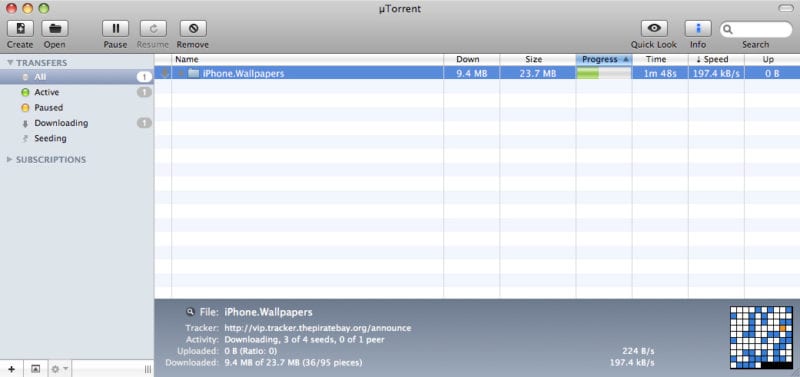Toggle the bottom-left panel view button
Screen dimensions: 800x377
click(x=35, y=369)
